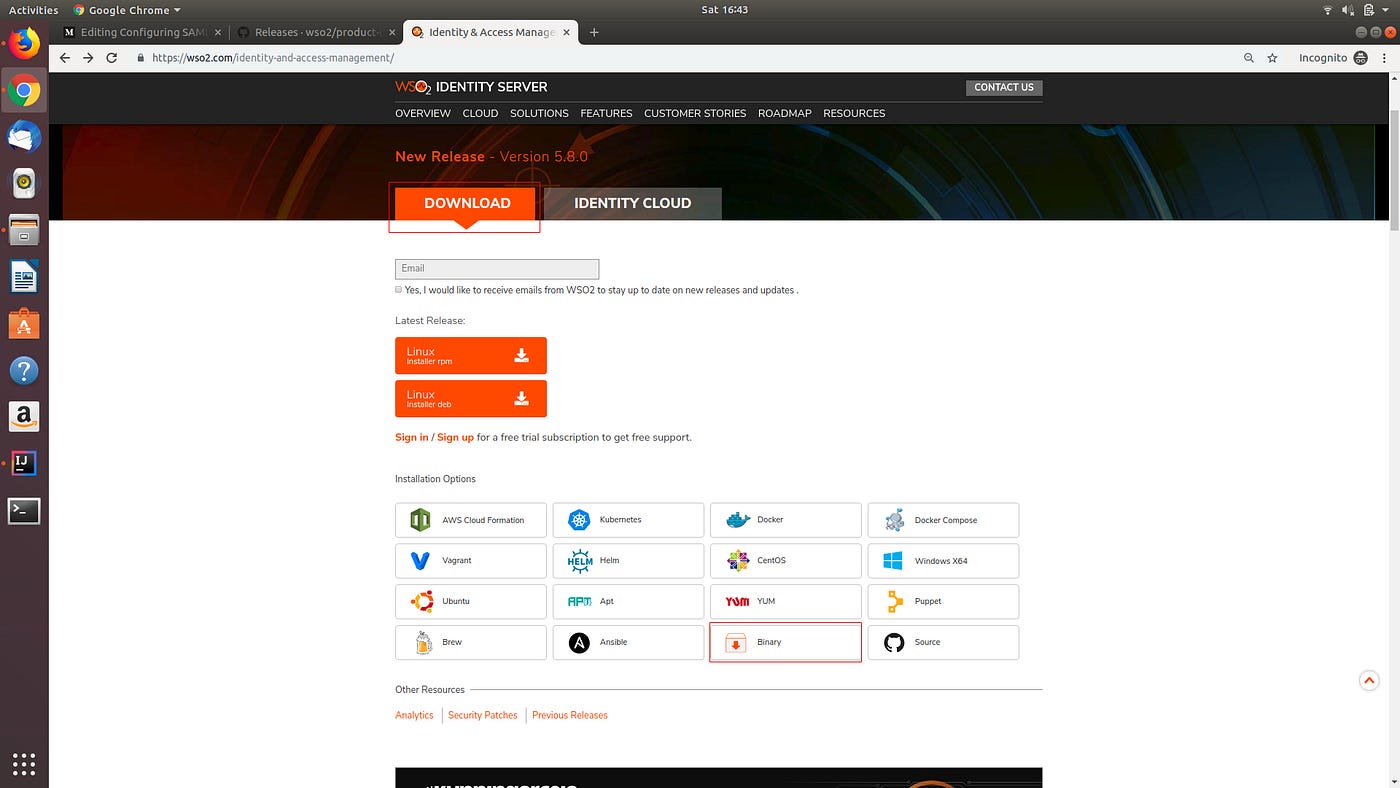Bookmark this page with star icon

(x=1272, y=58)
